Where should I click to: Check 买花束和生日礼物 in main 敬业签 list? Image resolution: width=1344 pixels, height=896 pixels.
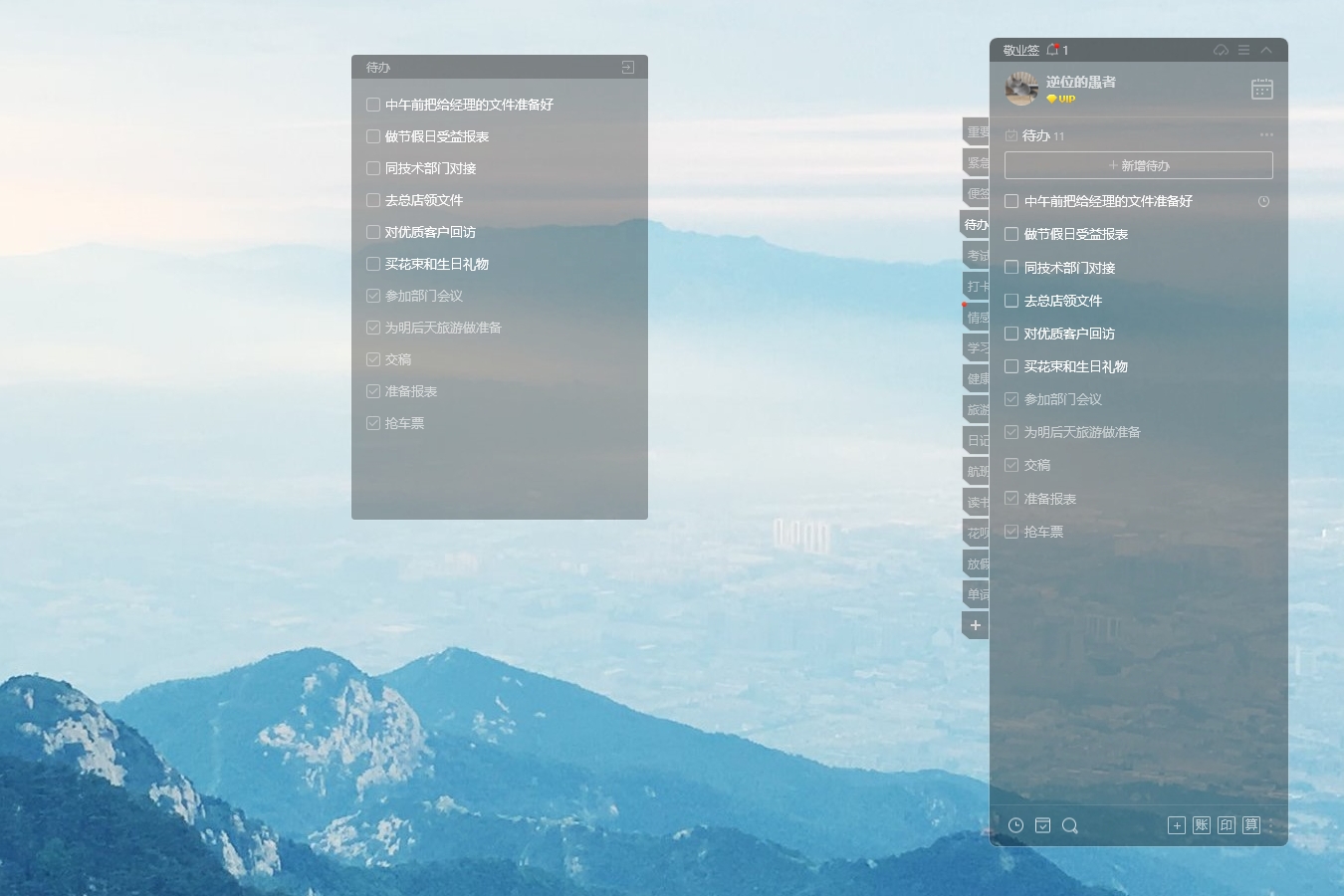tap(1011, 366)
